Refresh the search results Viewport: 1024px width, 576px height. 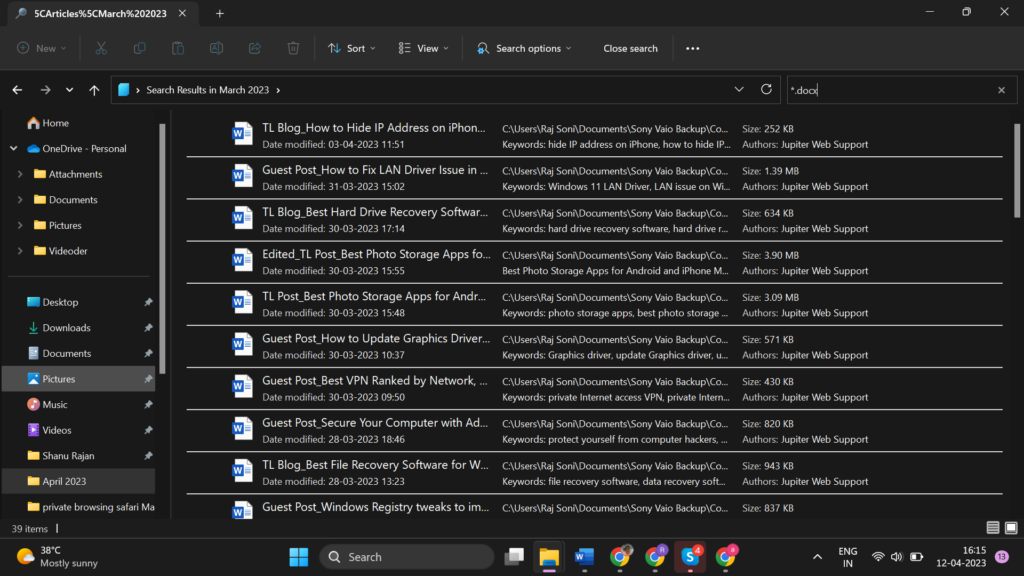766,89
